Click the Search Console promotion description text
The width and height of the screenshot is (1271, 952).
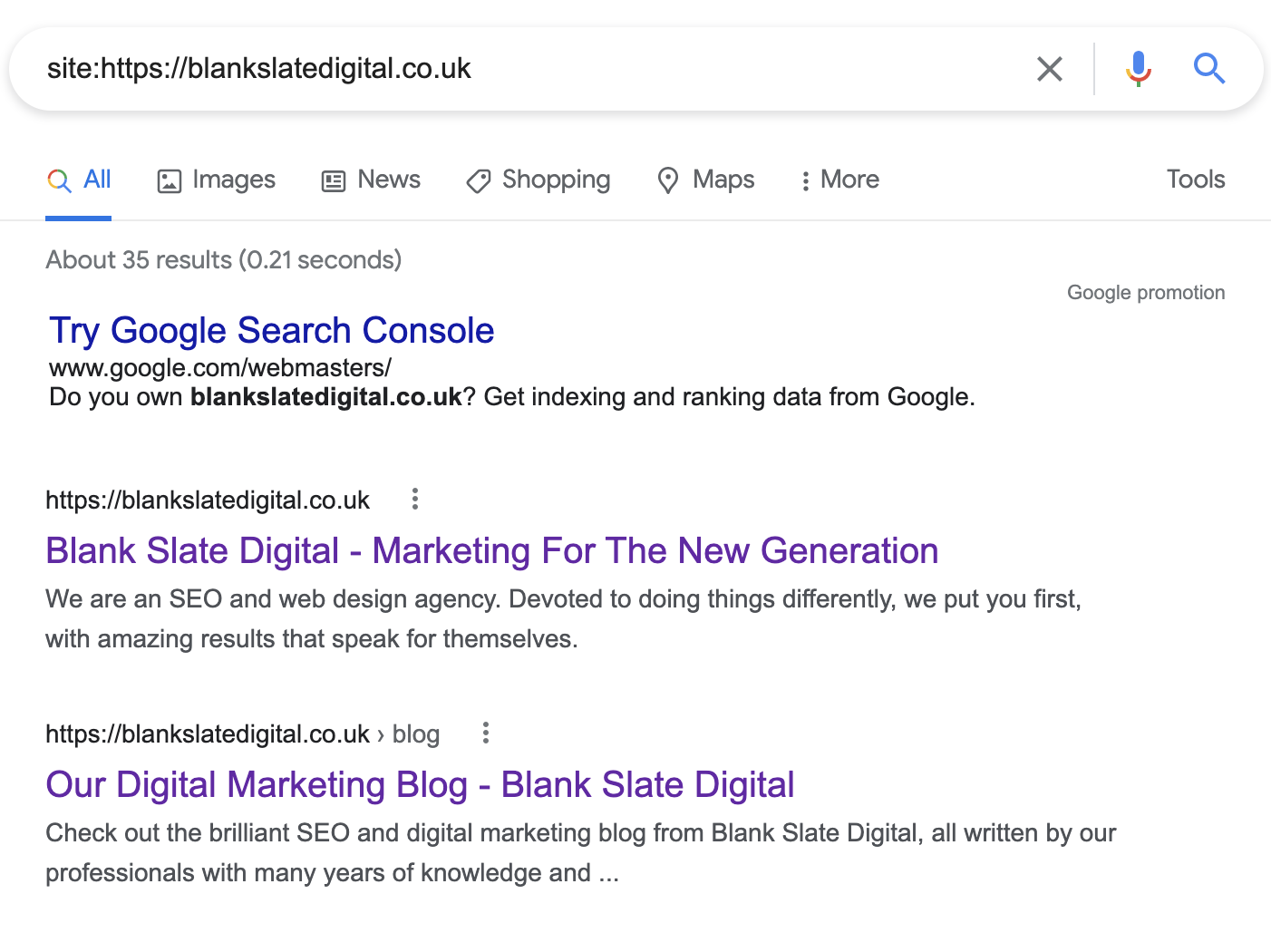tap(512, 397)
